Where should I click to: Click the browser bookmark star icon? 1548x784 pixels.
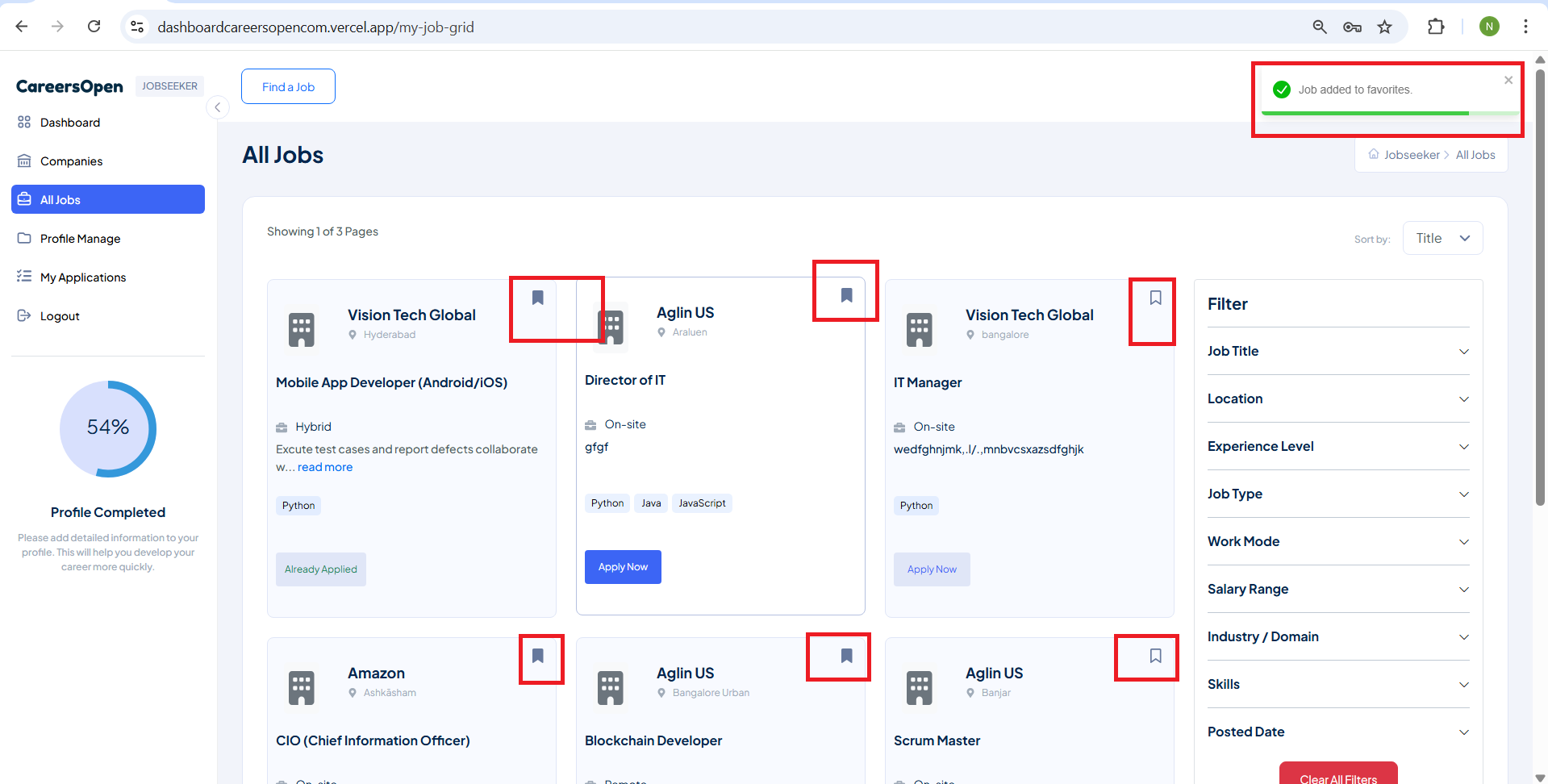[x=1384, y=27]
